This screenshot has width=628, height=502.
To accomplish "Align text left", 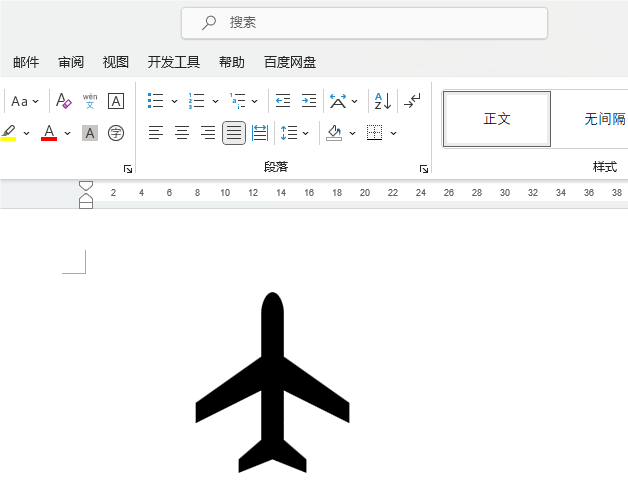I will (x=155, y=133).
